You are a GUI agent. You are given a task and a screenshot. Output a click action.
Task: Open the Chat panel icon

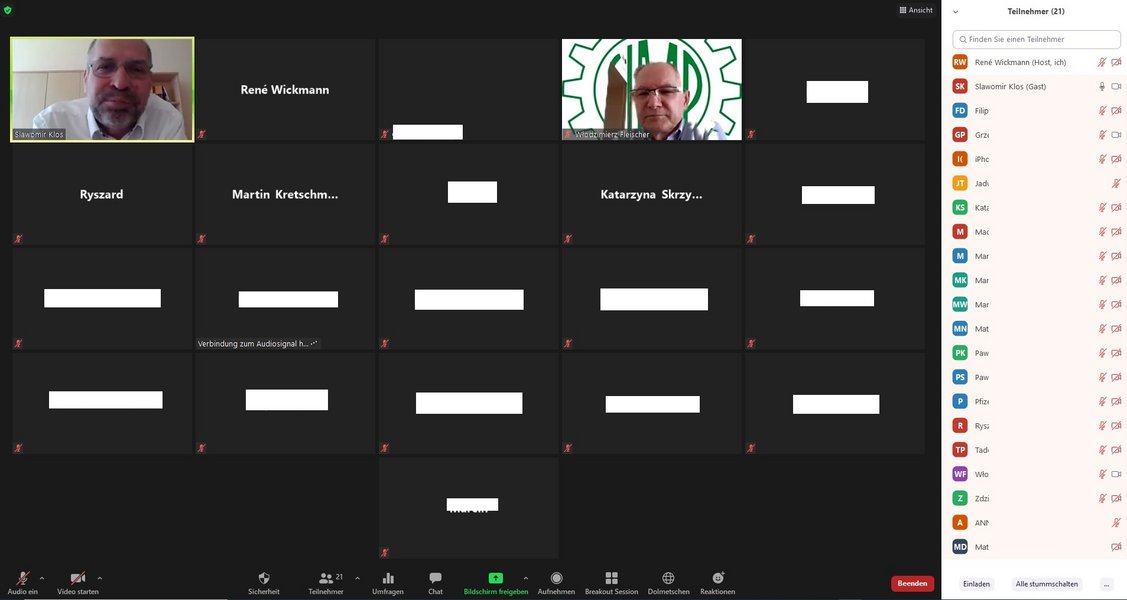pos(435,578)
